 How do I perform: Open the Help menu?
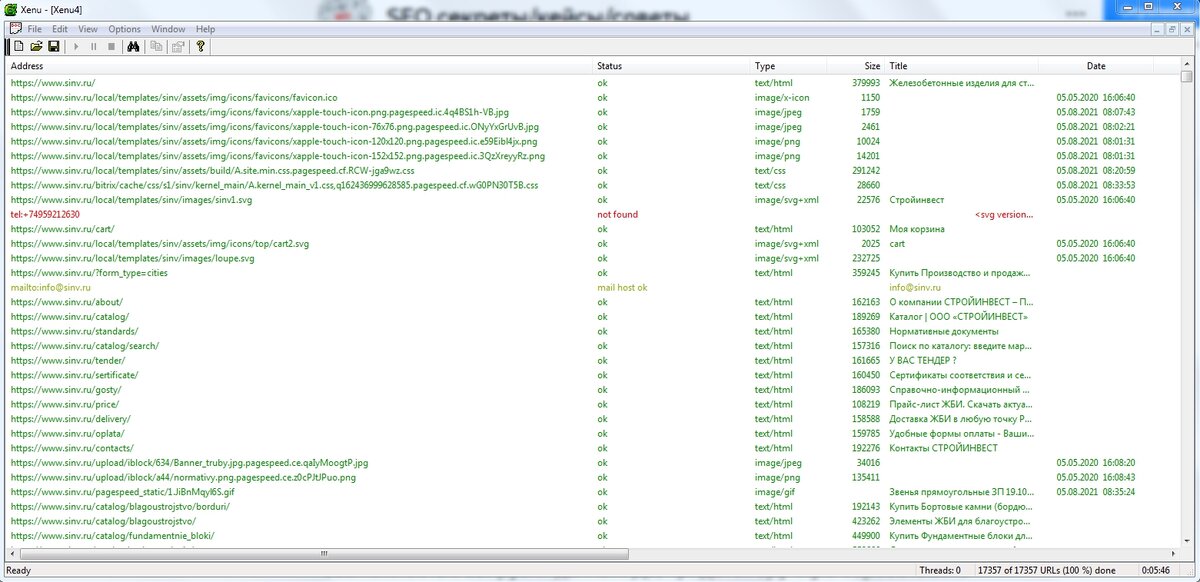click(205, 29)
